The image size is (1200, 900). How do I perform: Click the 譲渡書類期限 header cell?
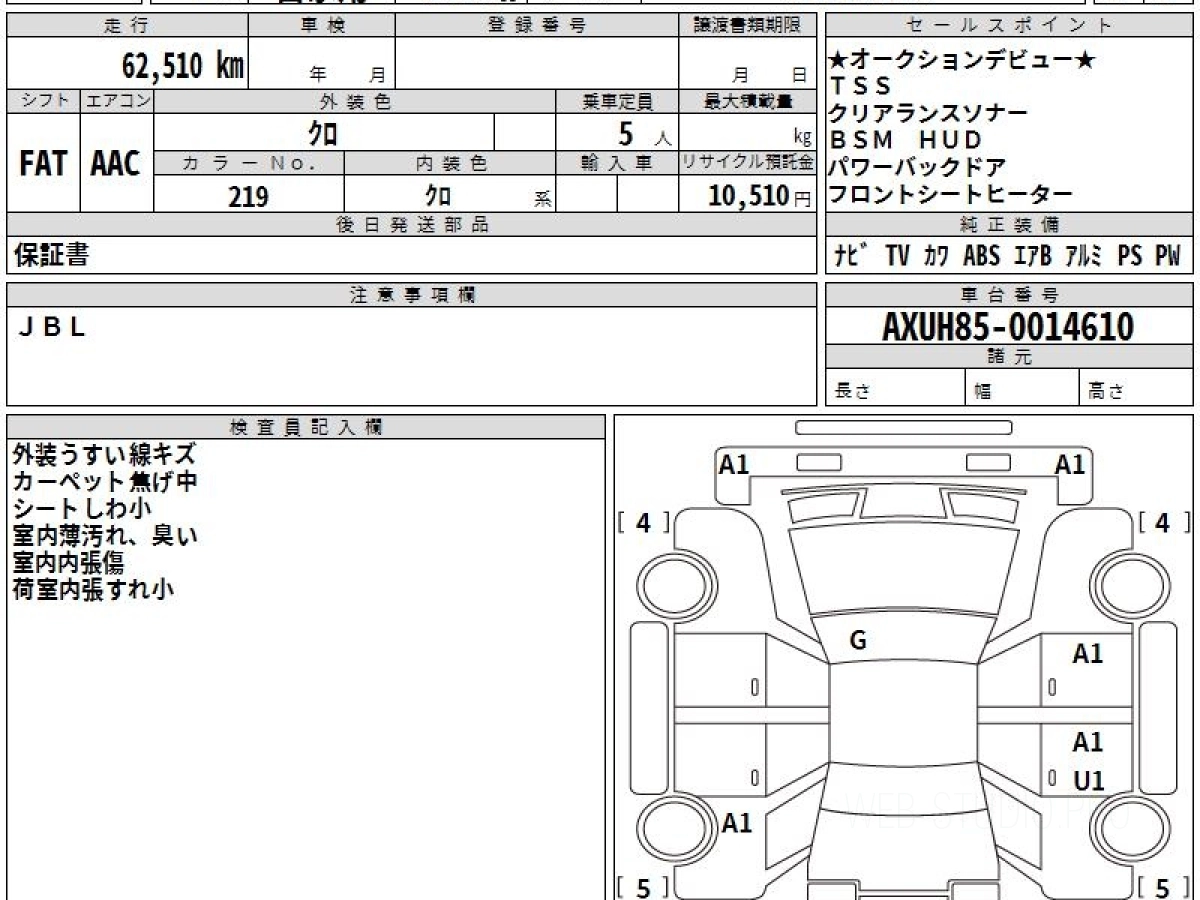click(747, 27)
